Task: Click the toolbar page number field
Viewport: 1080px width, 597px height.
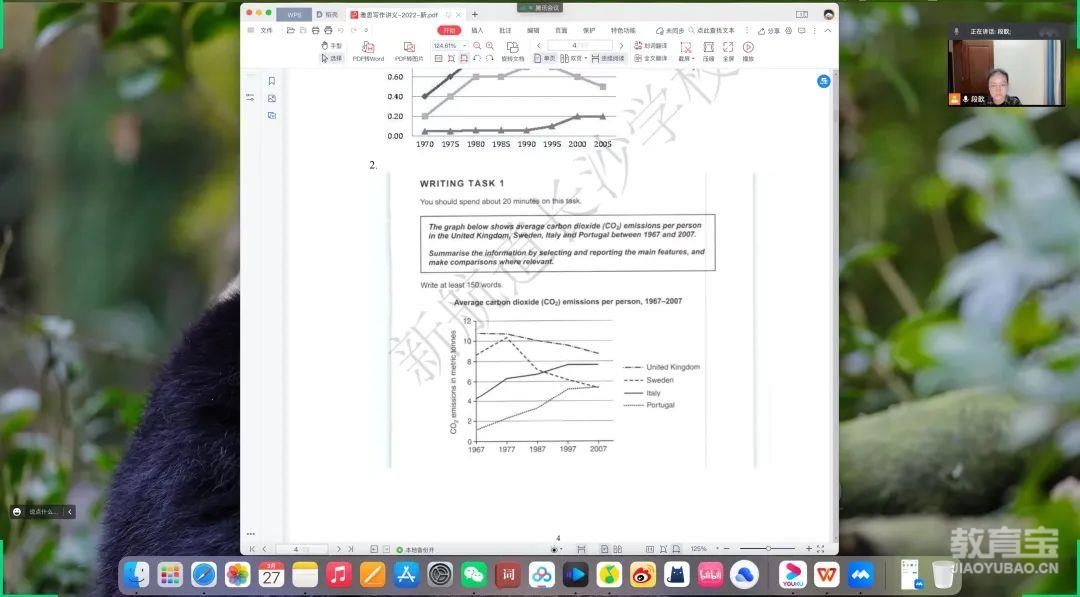Action: point(579,45)
